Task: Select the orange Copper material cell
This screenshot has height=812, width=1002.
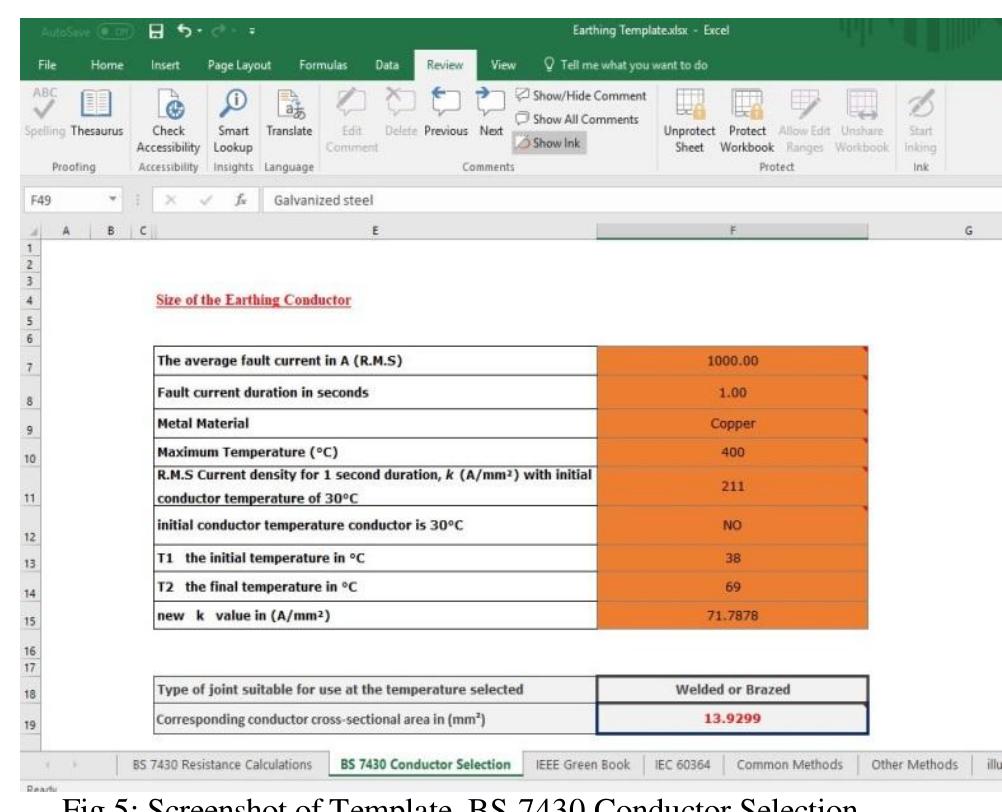Action: tap(732, 424)
